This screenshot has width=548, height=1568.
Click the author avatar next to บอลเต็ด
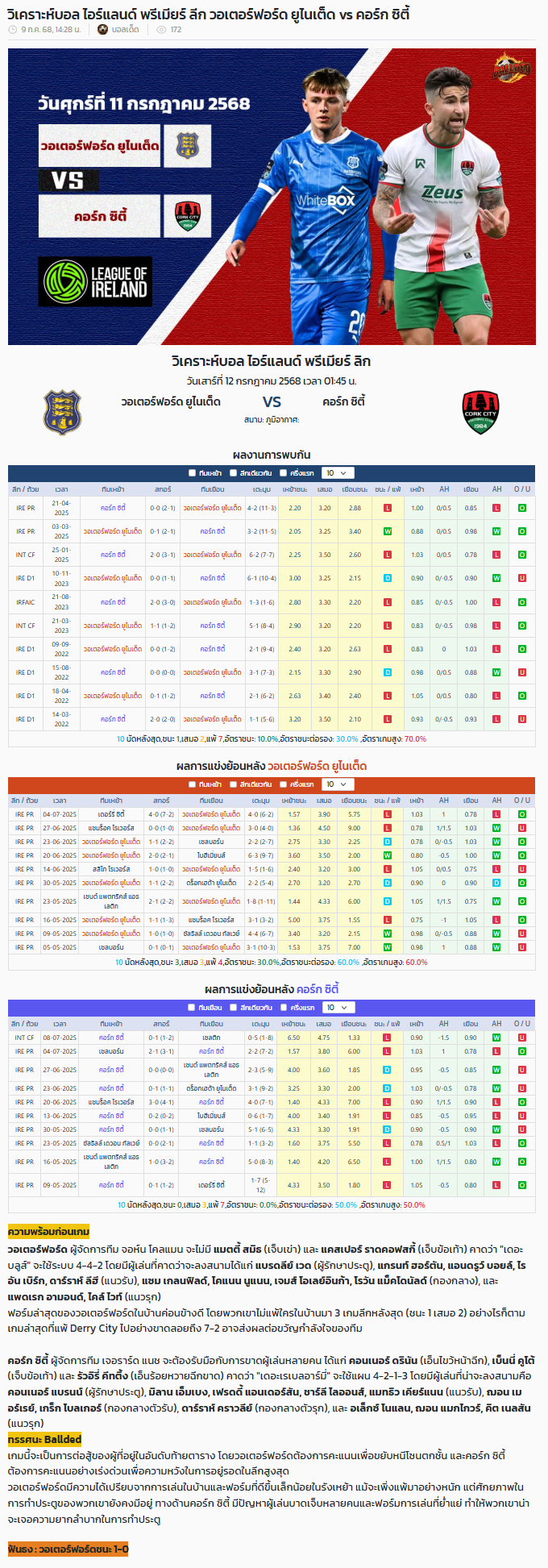click(102, 30)
